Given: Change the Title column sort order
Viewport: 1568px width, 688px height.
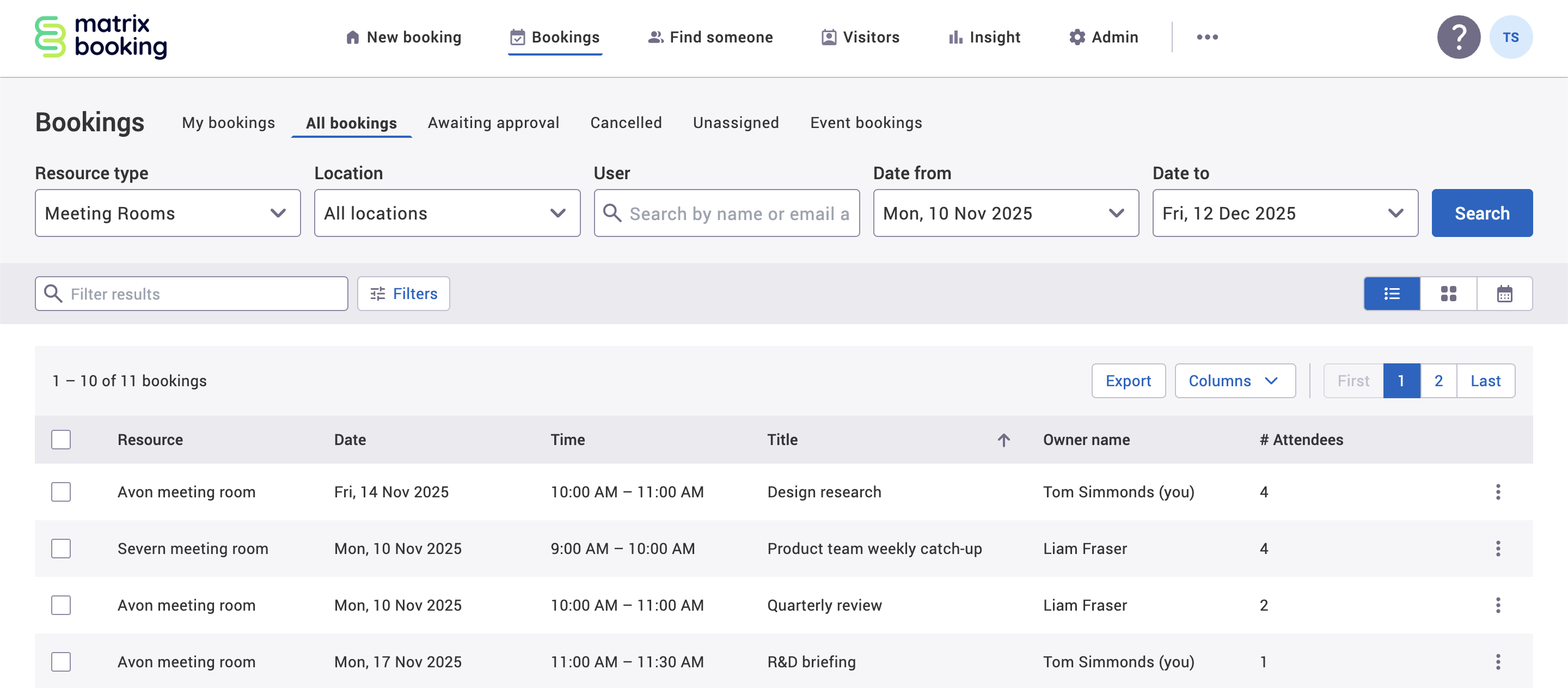Looking at the screenshot, I should [x=1002, y=439].
